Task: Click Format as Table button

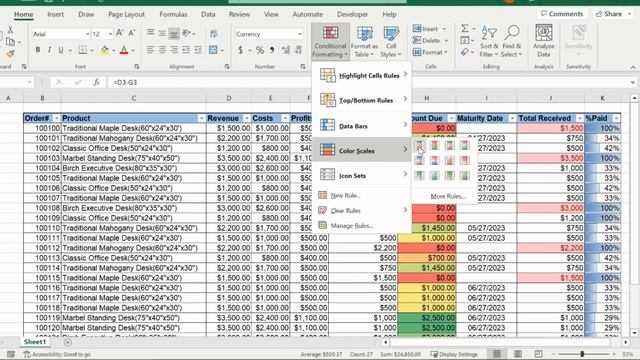Action: 364,41
